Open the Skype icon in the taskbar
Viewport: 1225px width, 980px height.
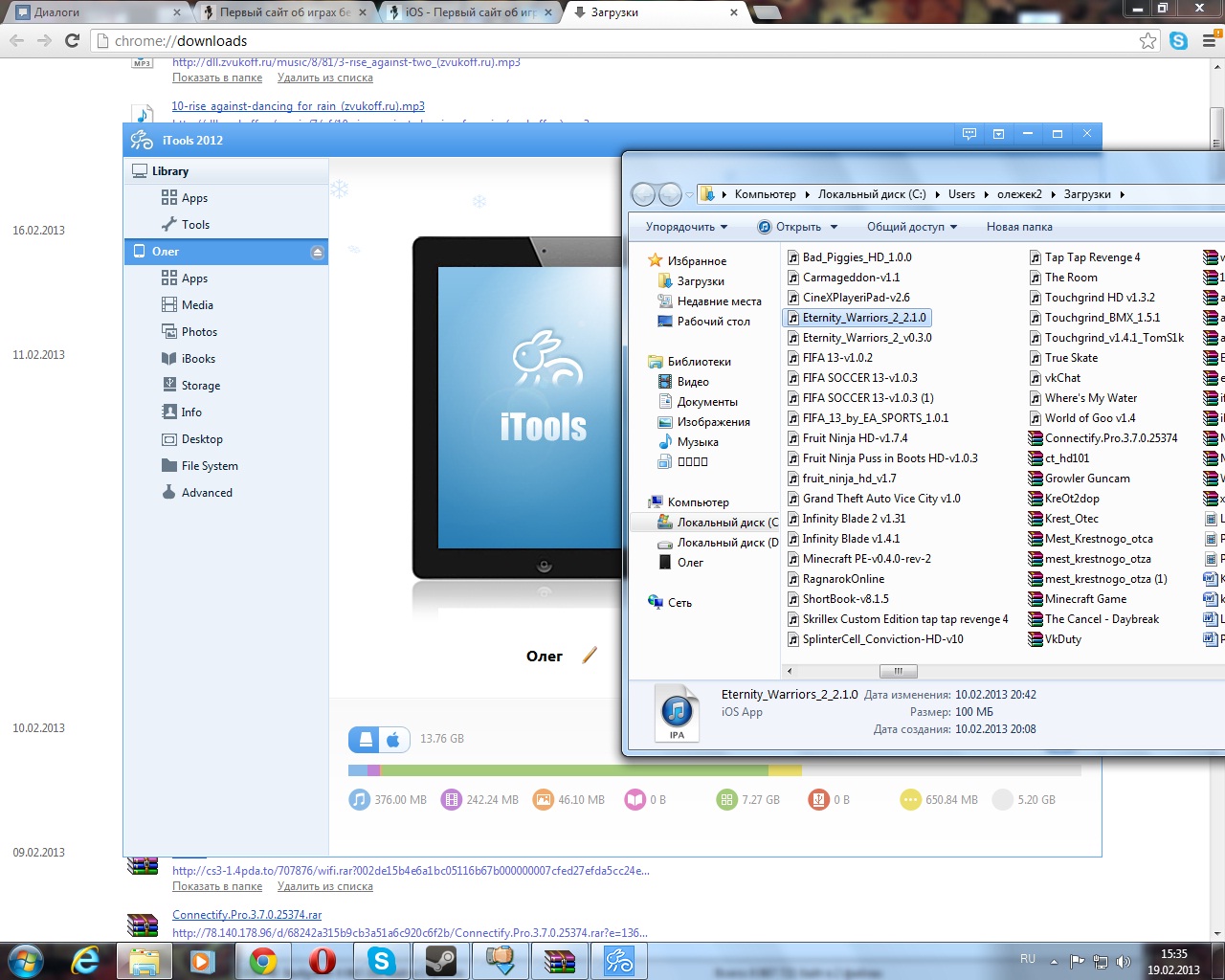pyautogui.click(x=382, y=960)
